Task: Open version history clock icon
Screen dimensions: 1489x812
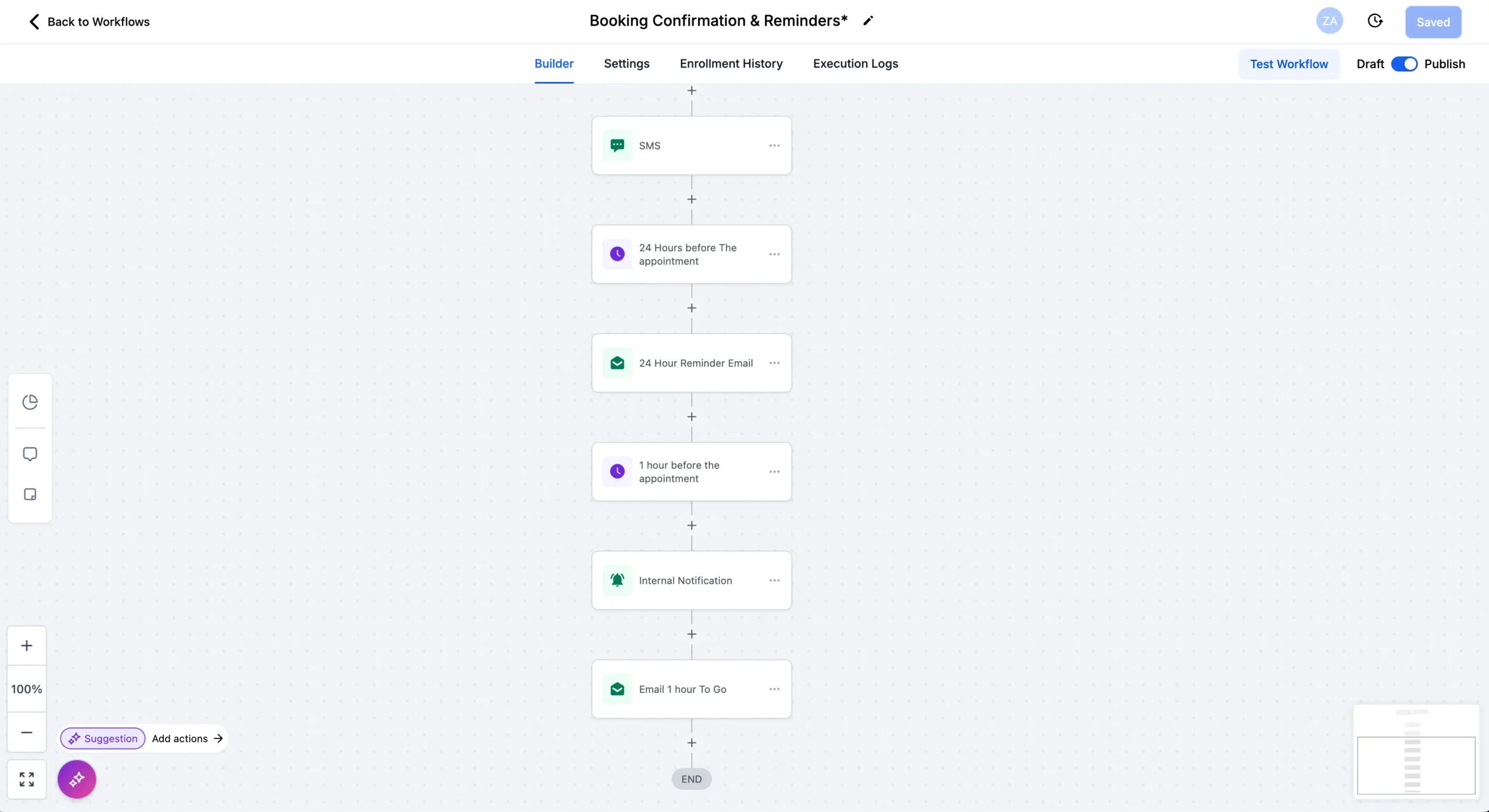Action: click(x=1374, y=22)
